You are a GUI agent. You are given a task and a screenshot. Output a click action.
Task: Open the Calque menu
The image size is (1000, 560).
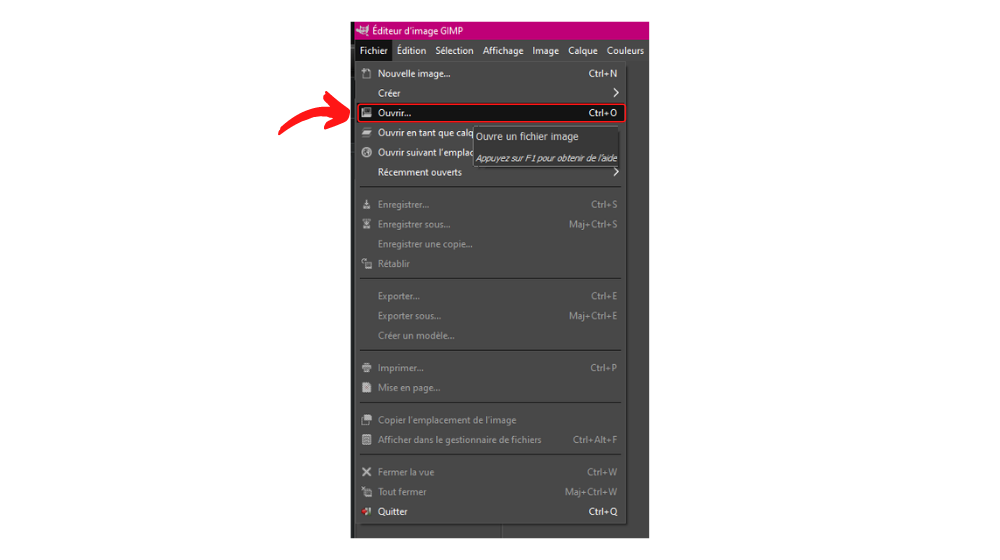coord(583,50)
